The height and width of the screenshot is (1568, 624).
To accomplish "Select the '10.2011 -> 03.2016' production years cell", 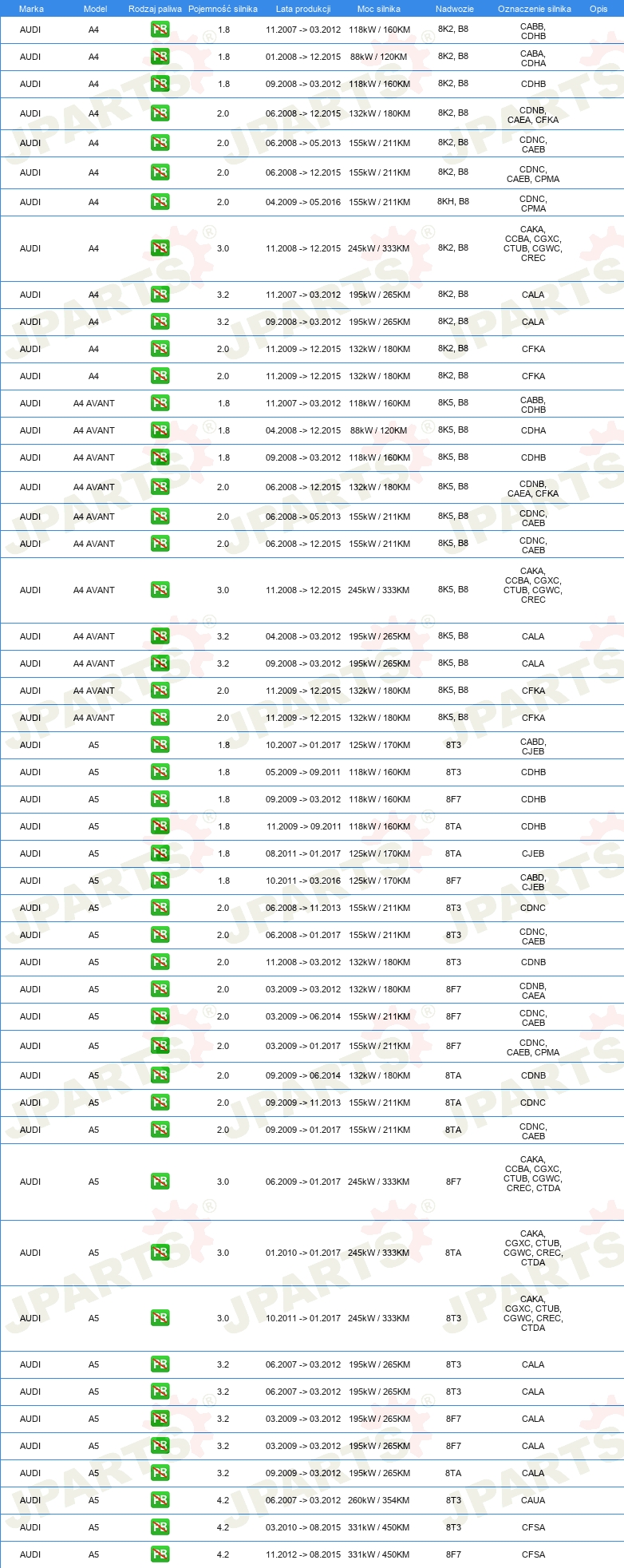I will click(303, 881).
